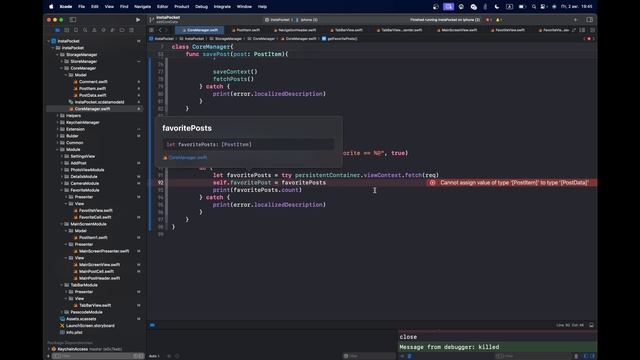Open the Debug menu

(201, 7)
